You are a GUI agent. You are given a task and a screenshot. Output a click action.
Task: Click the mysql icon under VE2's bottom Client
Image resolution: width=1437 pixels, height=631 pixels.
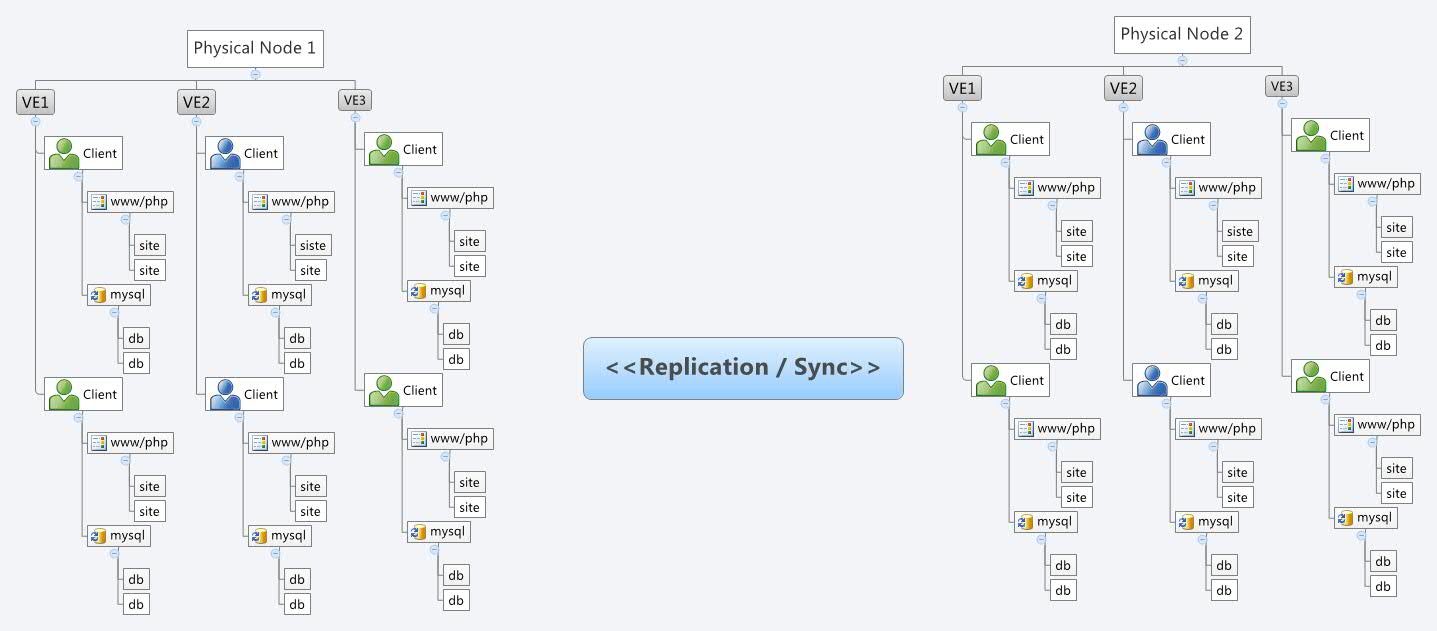pyautogui.click(x=279, y=536)
